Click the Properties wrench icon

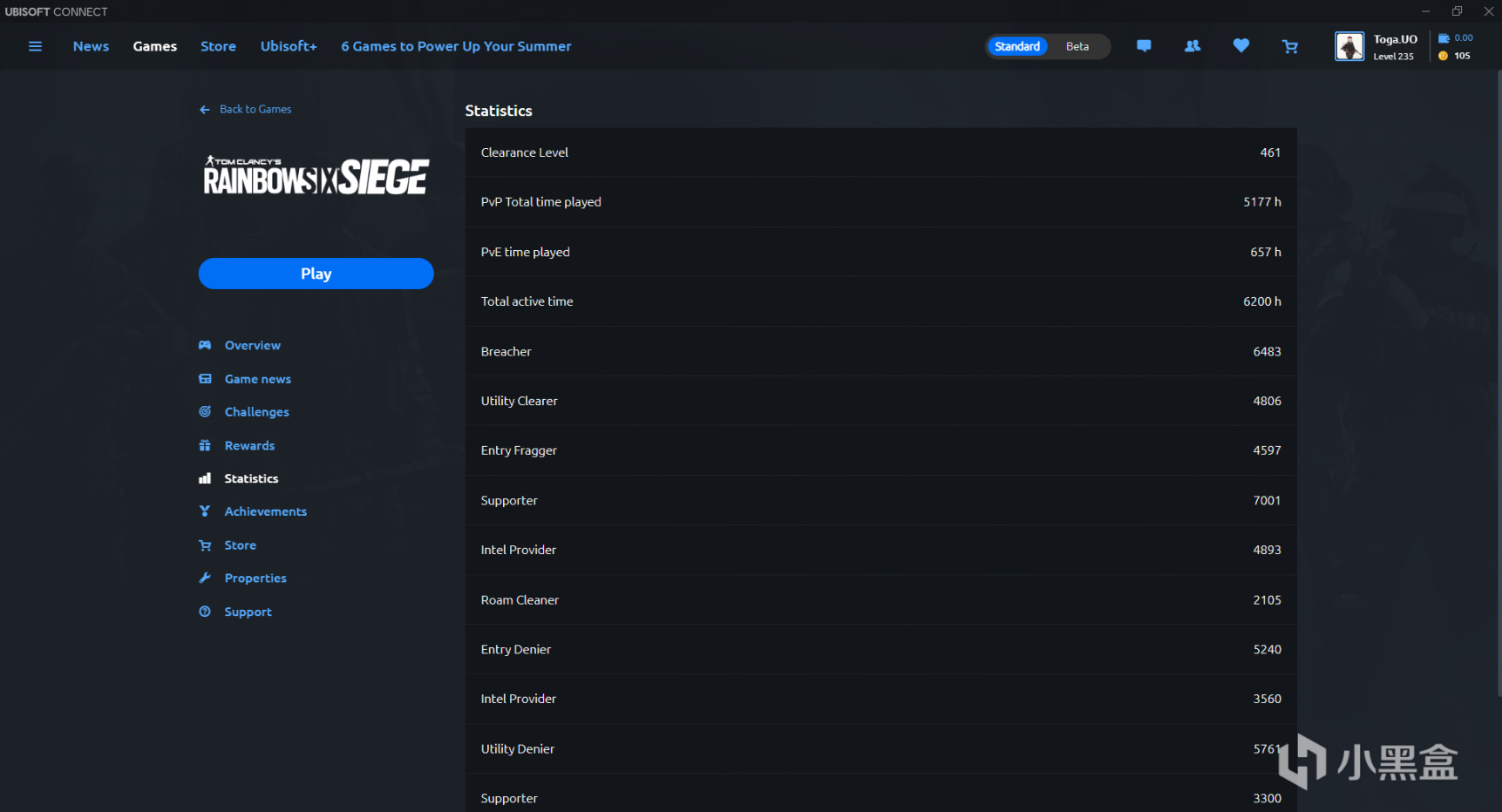click(x=205, y=579)
